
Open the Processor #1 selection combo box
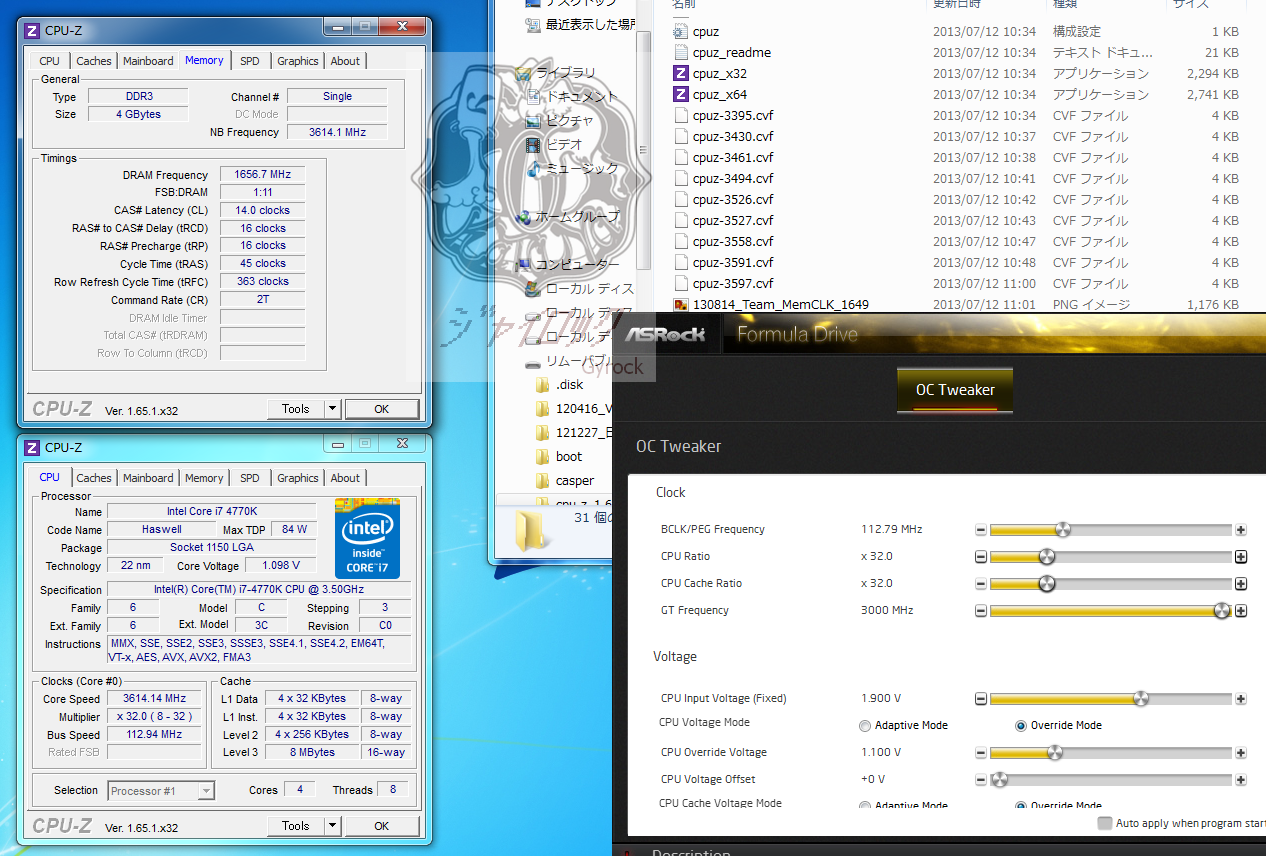pos(161,791)
